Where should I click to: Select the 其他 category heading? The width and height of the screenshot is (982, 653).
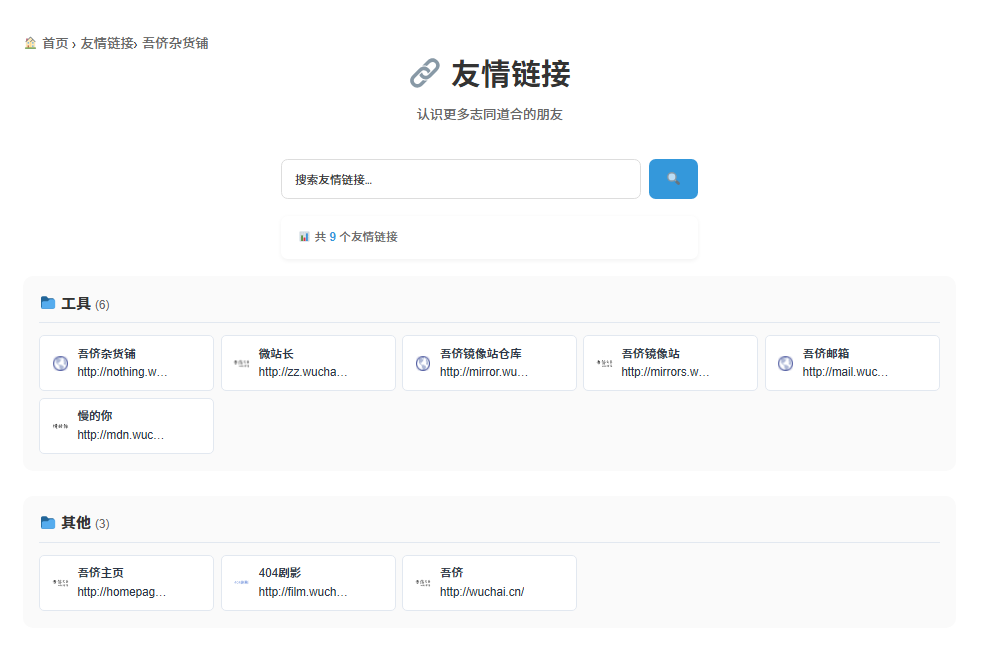(x=76, y=523)
